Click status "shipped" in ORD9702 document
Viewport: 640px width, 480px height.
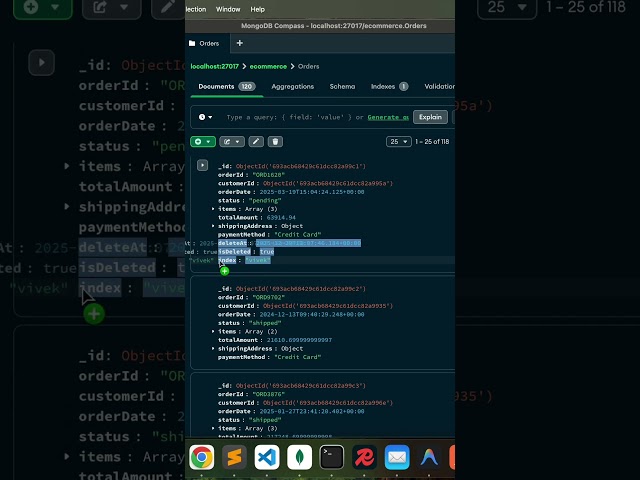tap(265, 323)
